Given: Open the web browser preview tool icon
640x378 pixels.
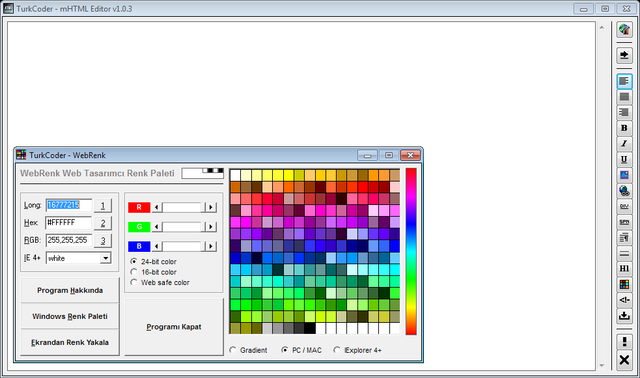Looking at the screenshot, I should 624,30.
